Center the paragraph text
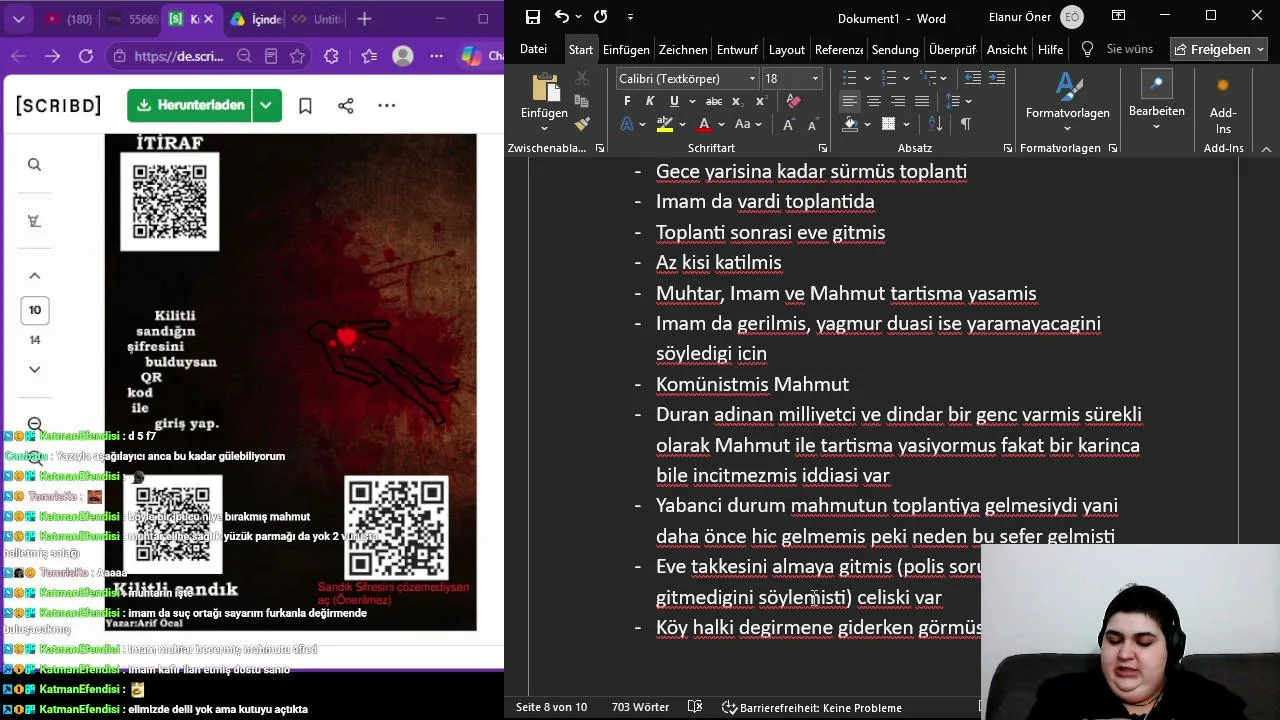Viewport: 1280px width, 720px height. [x=873, y=101]
